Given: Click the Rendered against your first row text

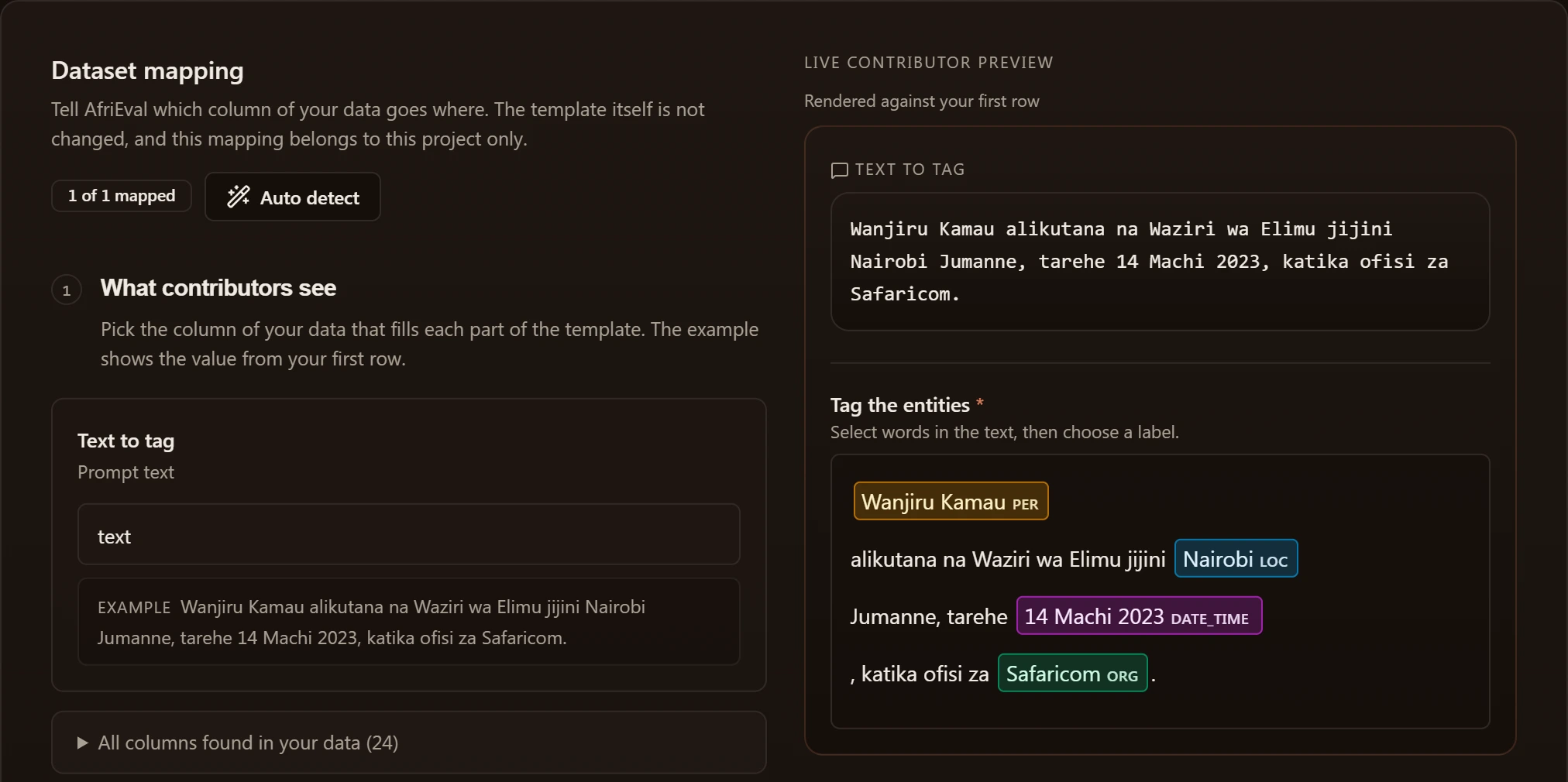Looking at the screenshot, I should [922, 101].
